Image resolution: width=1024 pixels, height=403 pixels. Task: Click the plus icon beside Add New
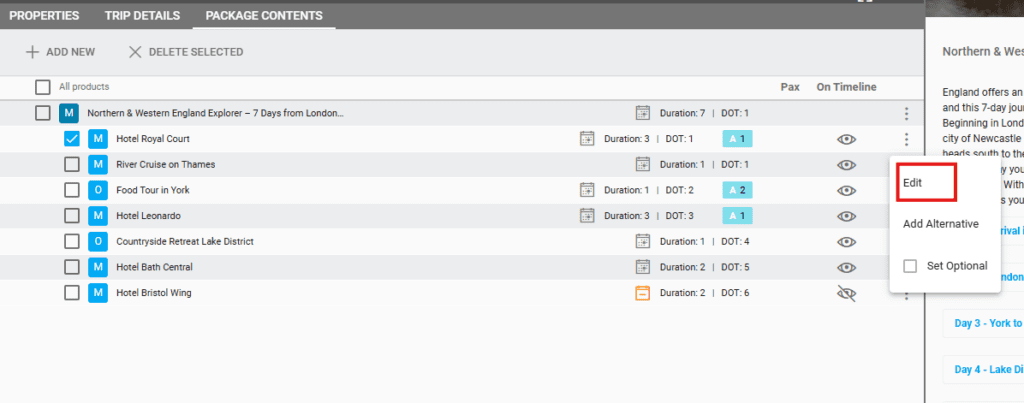(x=33, y=52)
